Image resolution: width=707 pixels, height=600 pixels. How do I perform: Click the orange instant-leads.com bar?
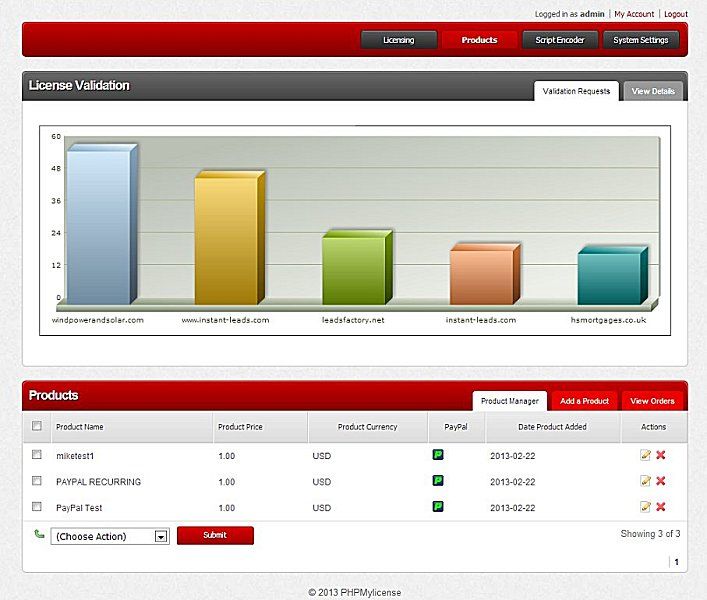pos(485,274)
